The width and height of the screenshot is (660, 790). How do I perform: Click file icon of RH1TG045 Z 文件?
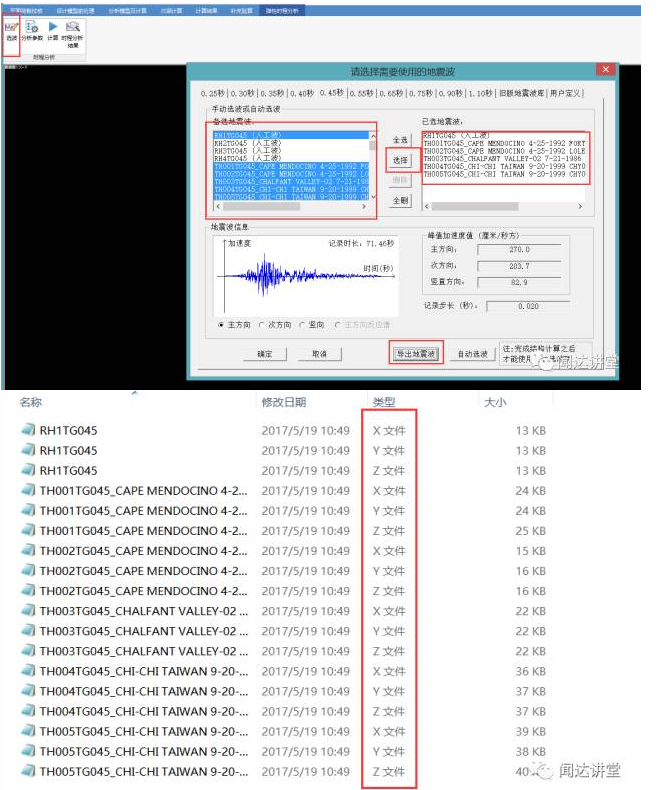[x=28, y=471]
